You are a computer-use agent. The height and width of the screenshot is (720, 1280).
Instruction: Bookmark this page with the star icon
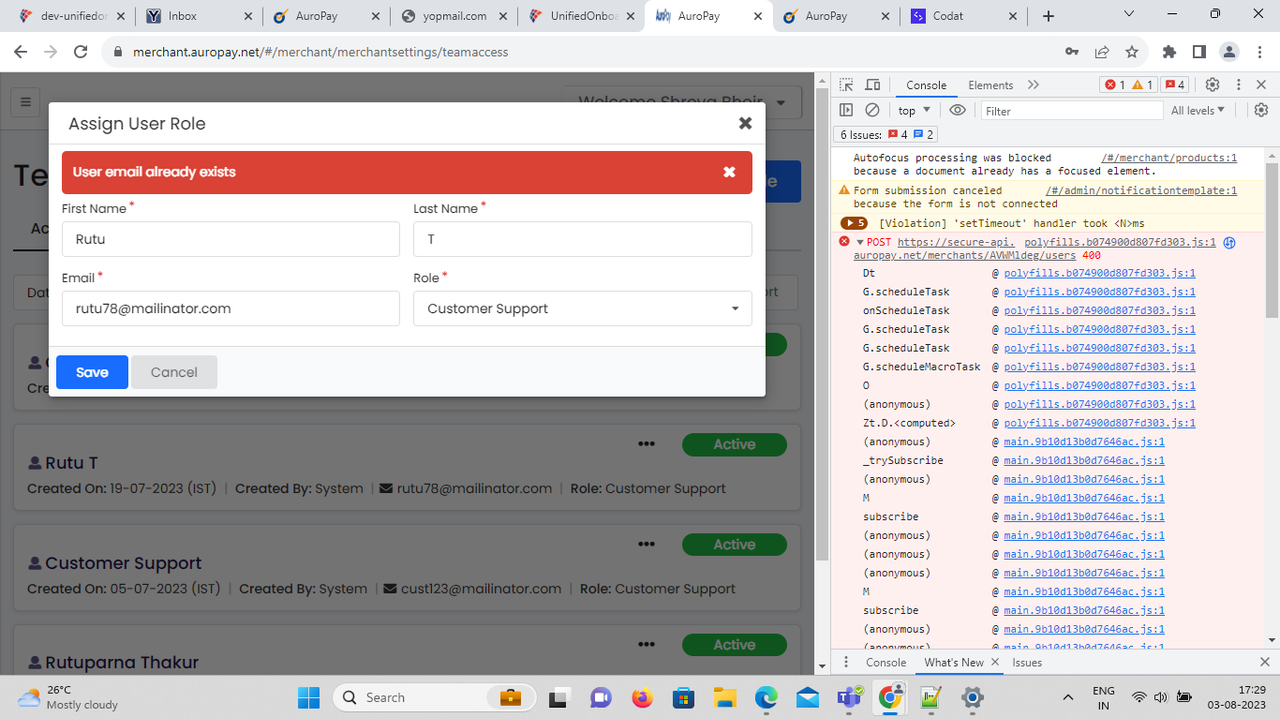tap(1132, 51)
